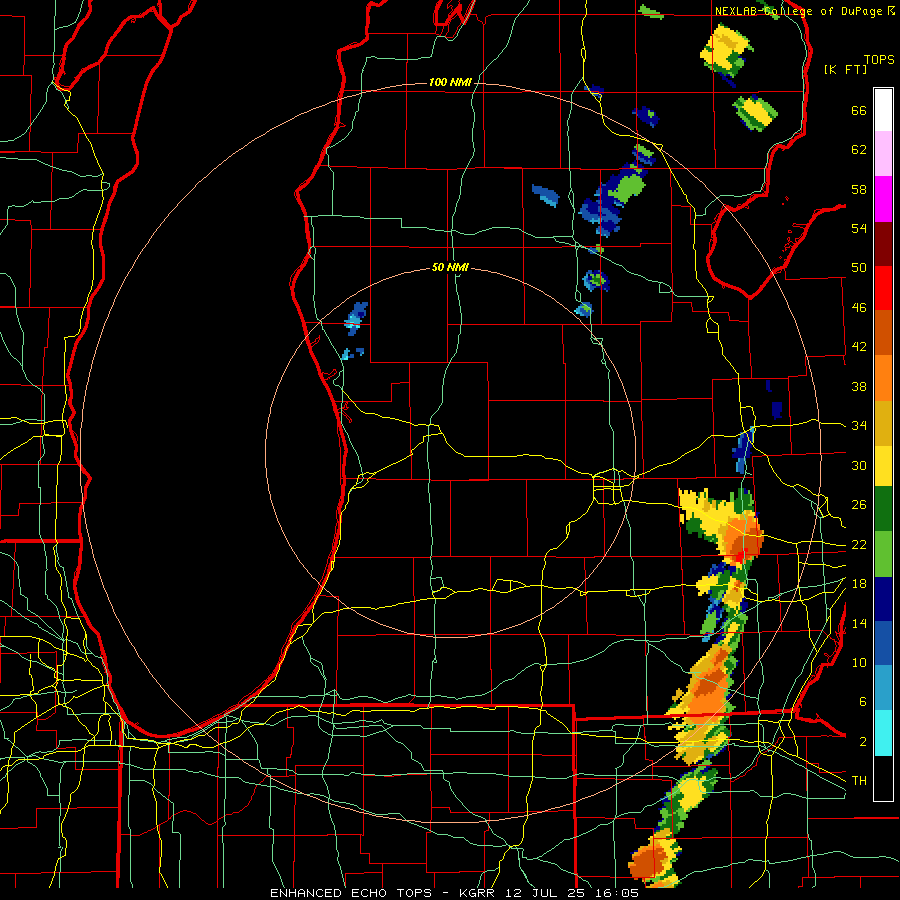Click the light blue 14 kft legend swatch
Image resolution: width=900 pixels, height=900 pixels.
883,688
